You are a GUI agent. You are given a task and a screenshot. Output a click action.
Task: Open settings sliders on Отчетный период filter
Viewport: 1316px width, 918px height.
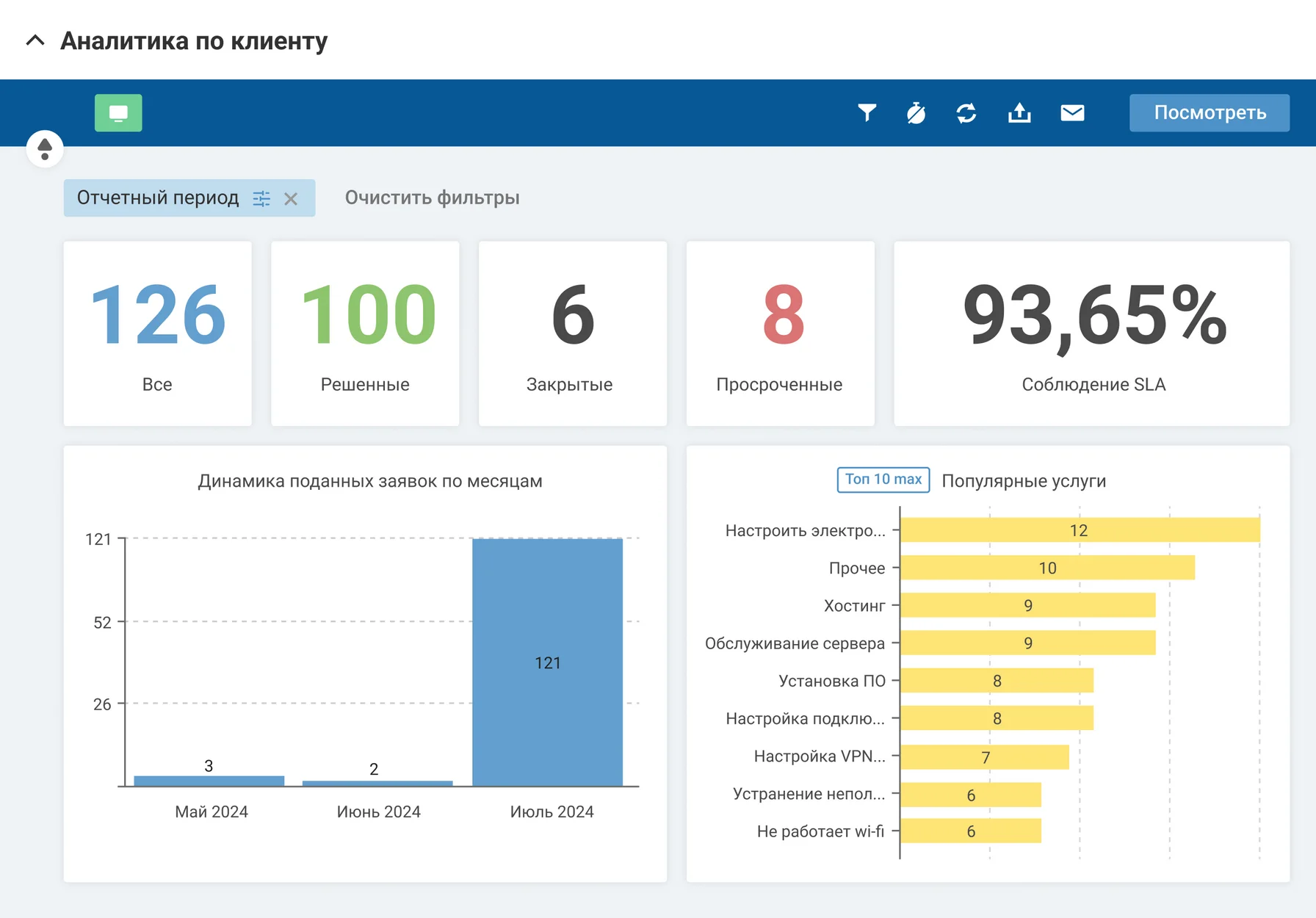[x=261, y=198]
